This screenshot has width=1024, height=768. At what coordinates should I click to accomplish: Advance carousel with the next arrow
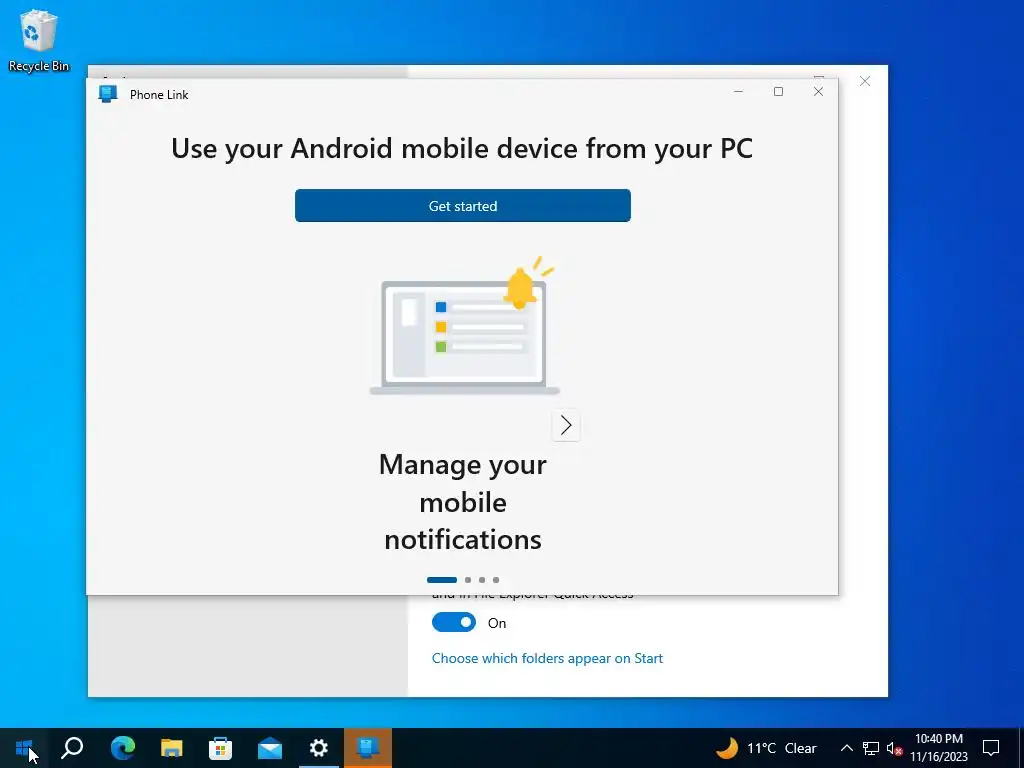tap(566, 425)
